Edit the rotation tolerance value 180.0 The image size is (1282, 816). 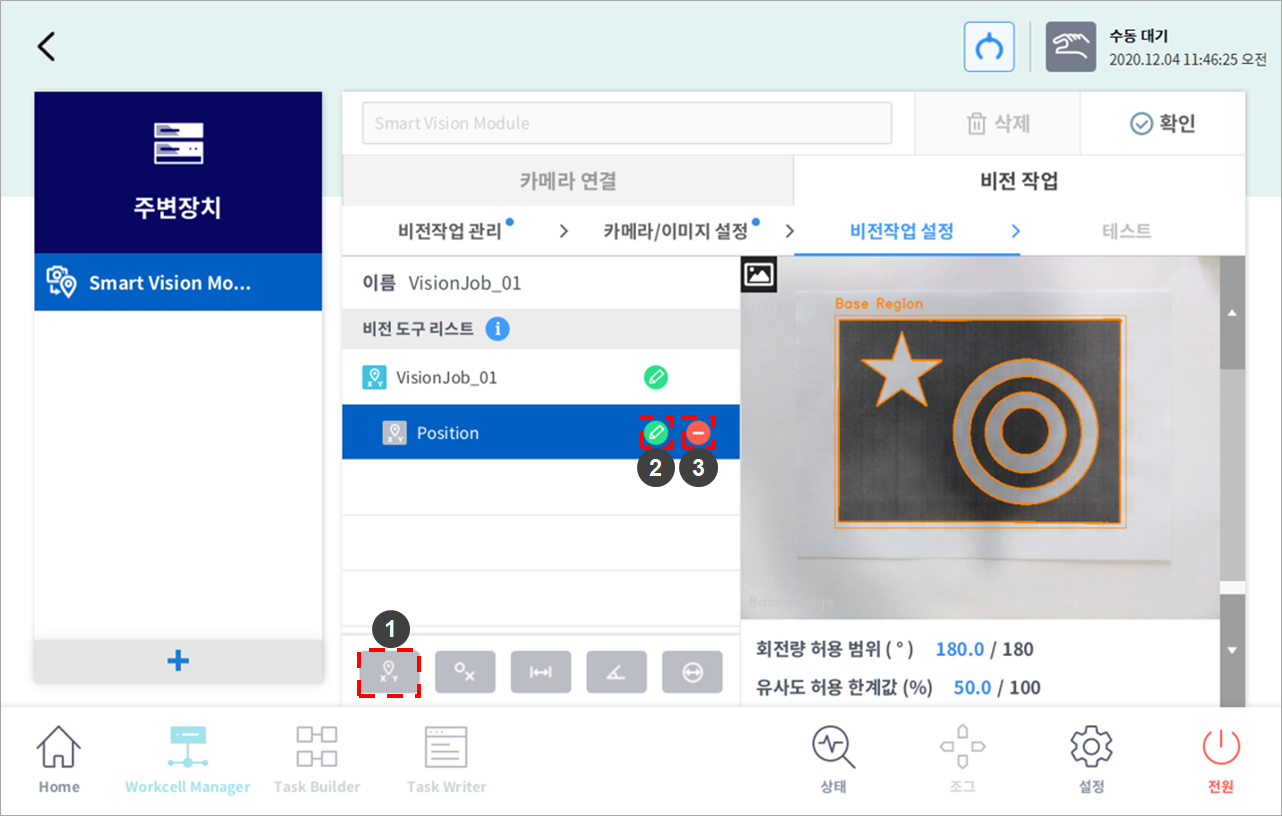pos(960,649)
